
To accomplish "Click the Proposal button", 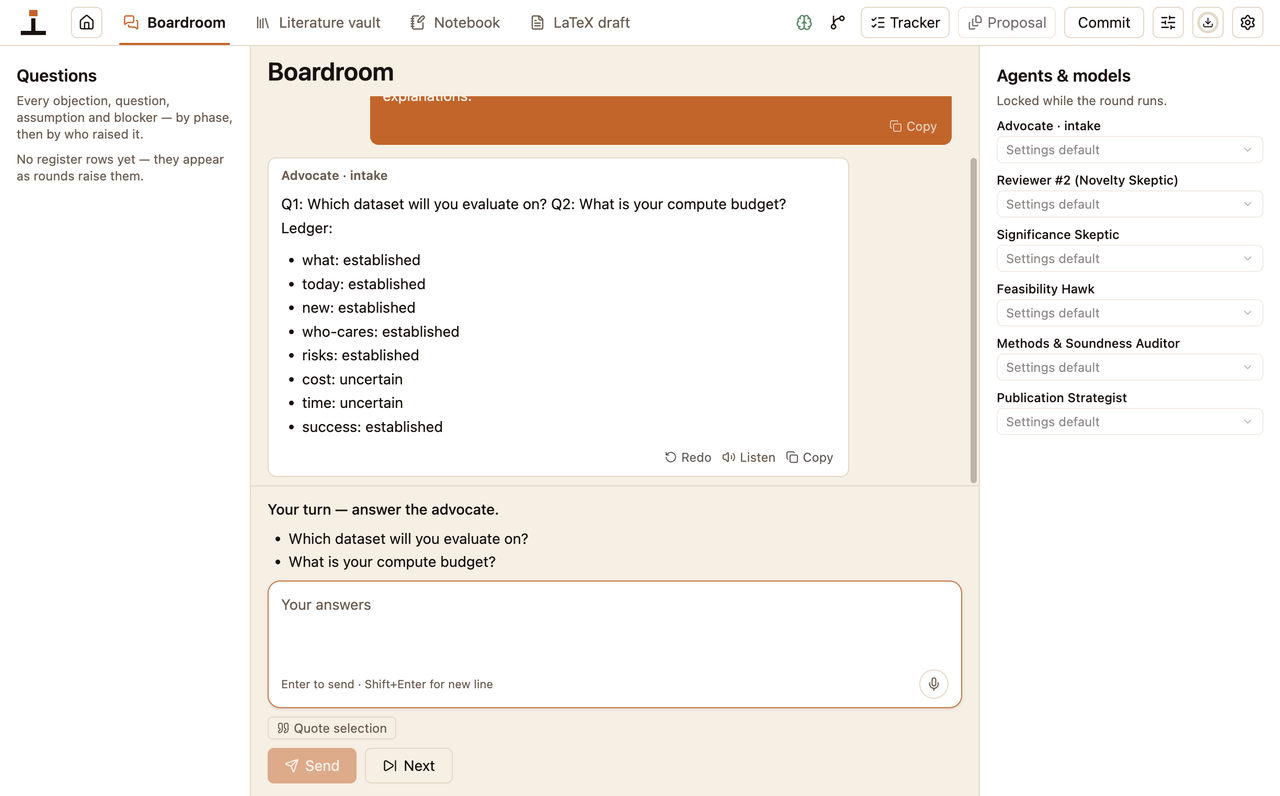I will [1007, 22].
